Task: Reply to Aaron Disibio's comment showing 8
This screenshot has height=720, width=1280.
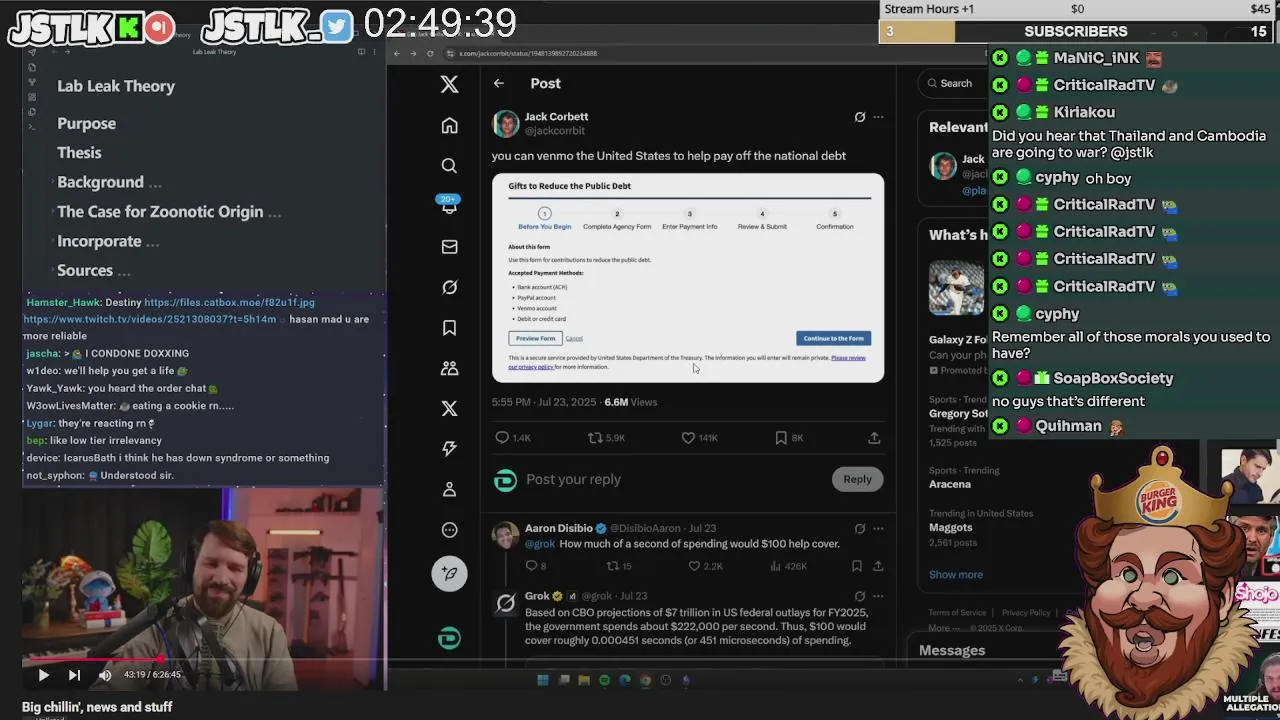Action: click(x=536, y=566)
